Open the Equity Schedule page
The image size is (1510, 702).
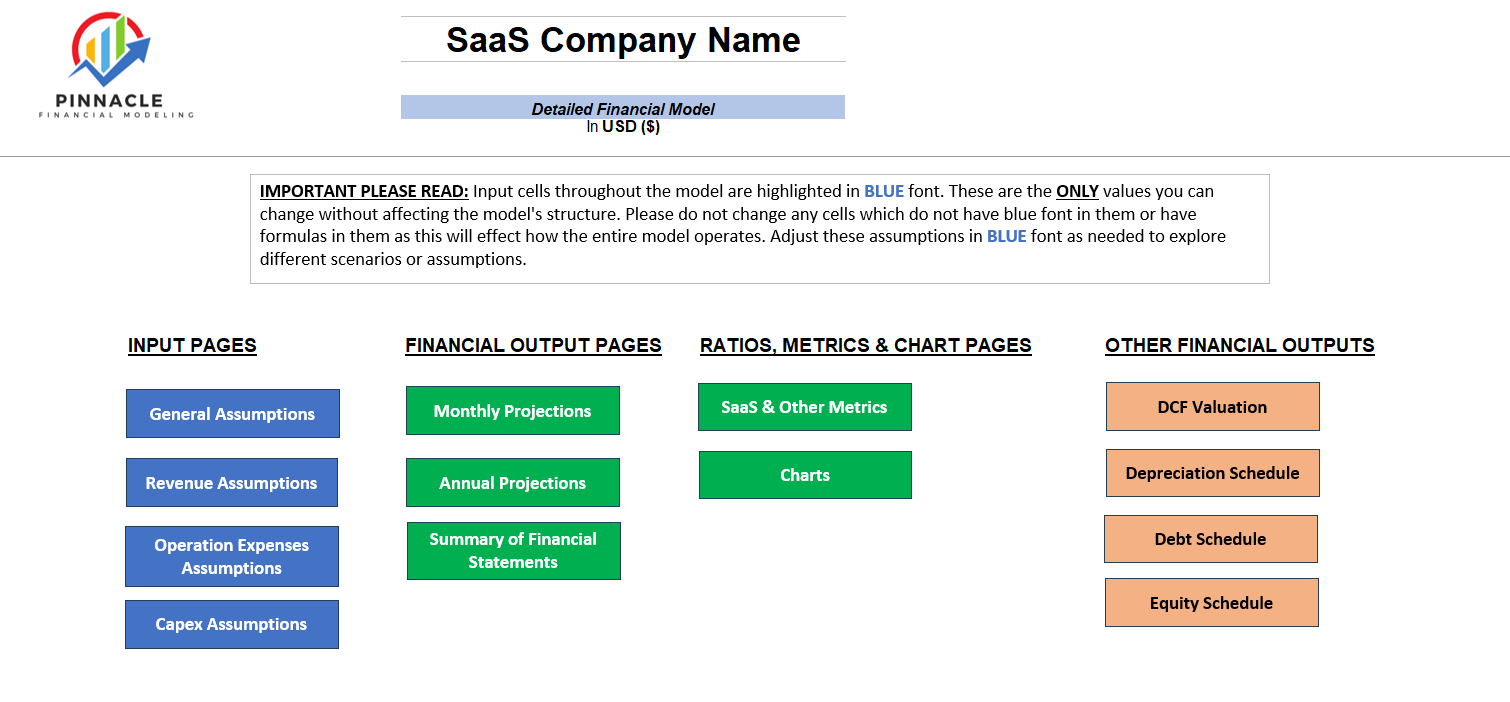1211,602
